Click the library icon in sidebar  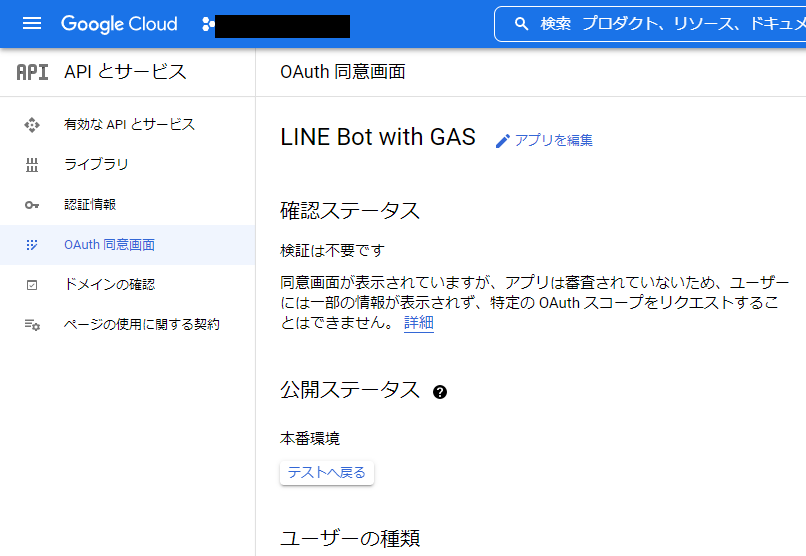[x=32, y=164]
